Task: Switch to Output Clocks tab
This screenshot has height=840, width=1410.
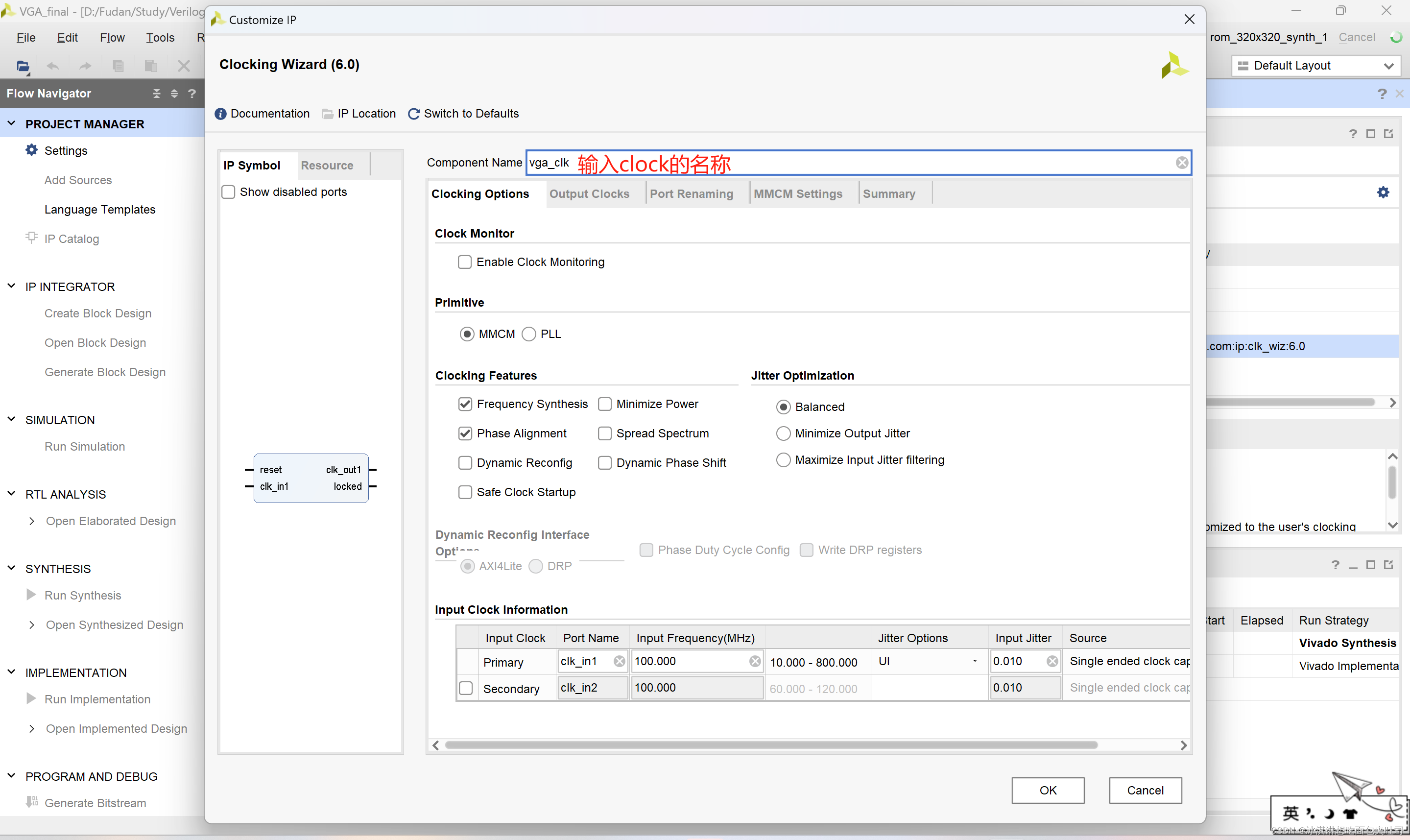Action: coord(589,194)
